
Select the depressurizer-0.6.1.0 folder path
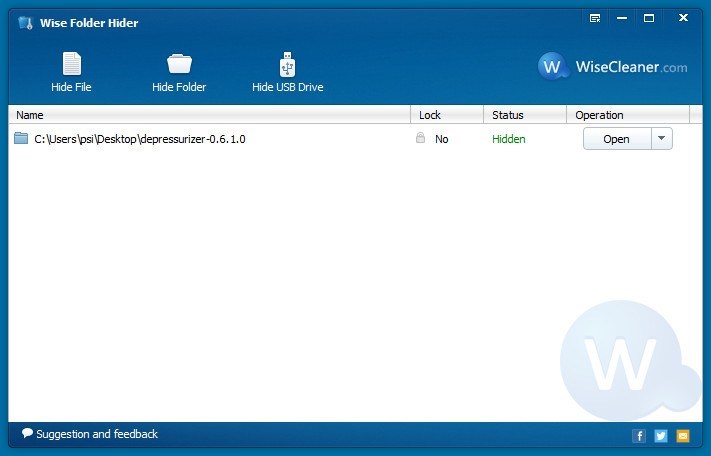coord(140,139)
